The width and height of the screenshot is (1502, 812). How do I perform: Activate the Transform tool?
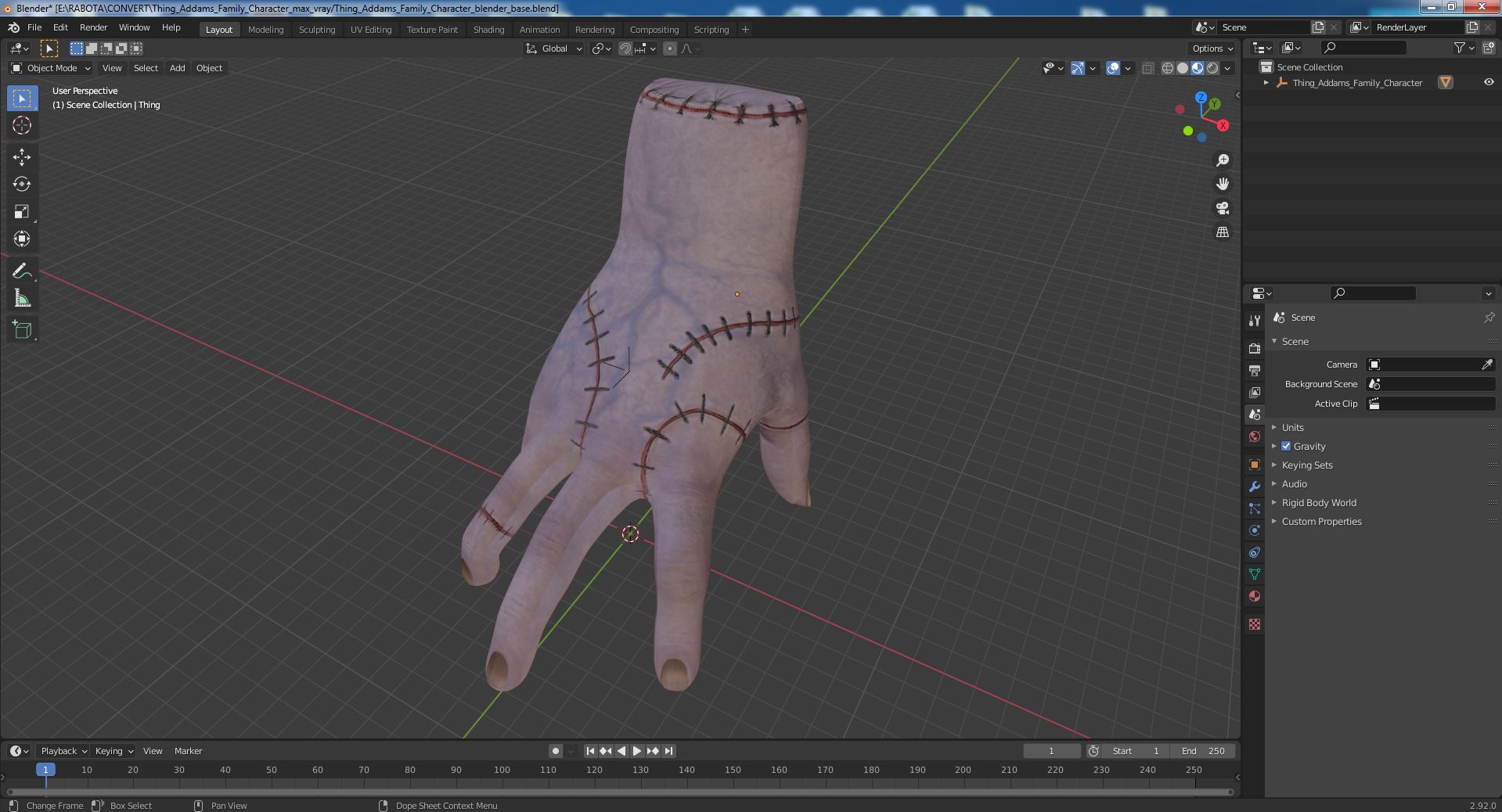22,239
